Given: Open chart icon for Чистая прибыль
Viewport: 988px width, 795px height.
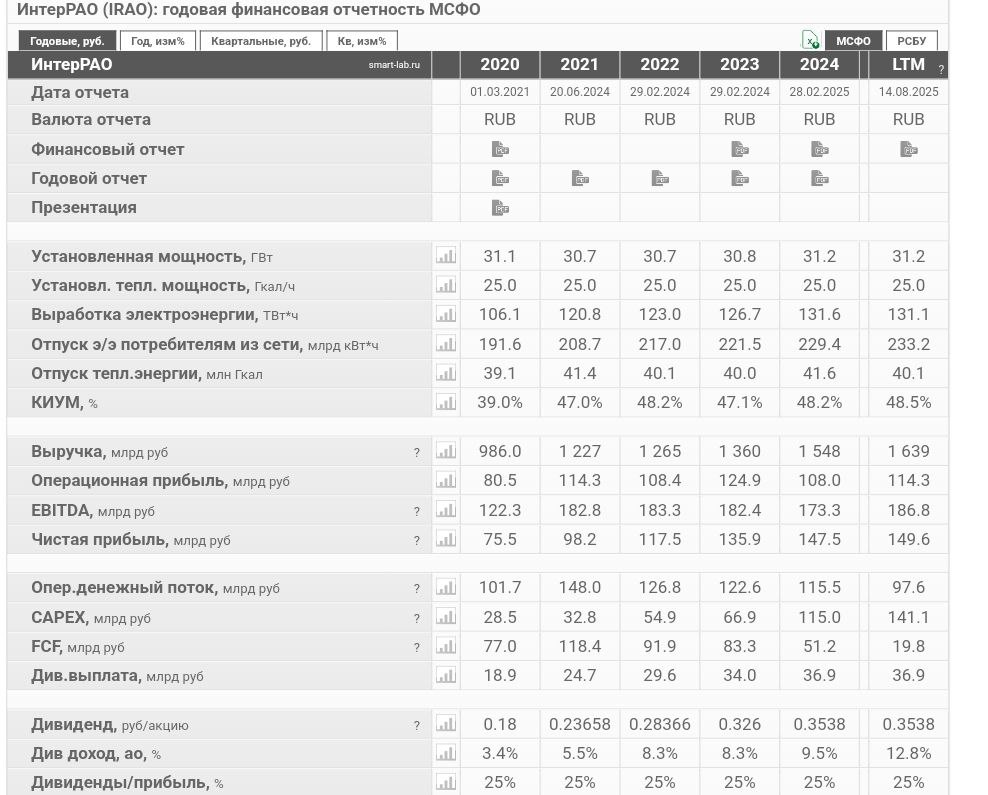Looking at the screenshot, I should click(x=446, y=539).
